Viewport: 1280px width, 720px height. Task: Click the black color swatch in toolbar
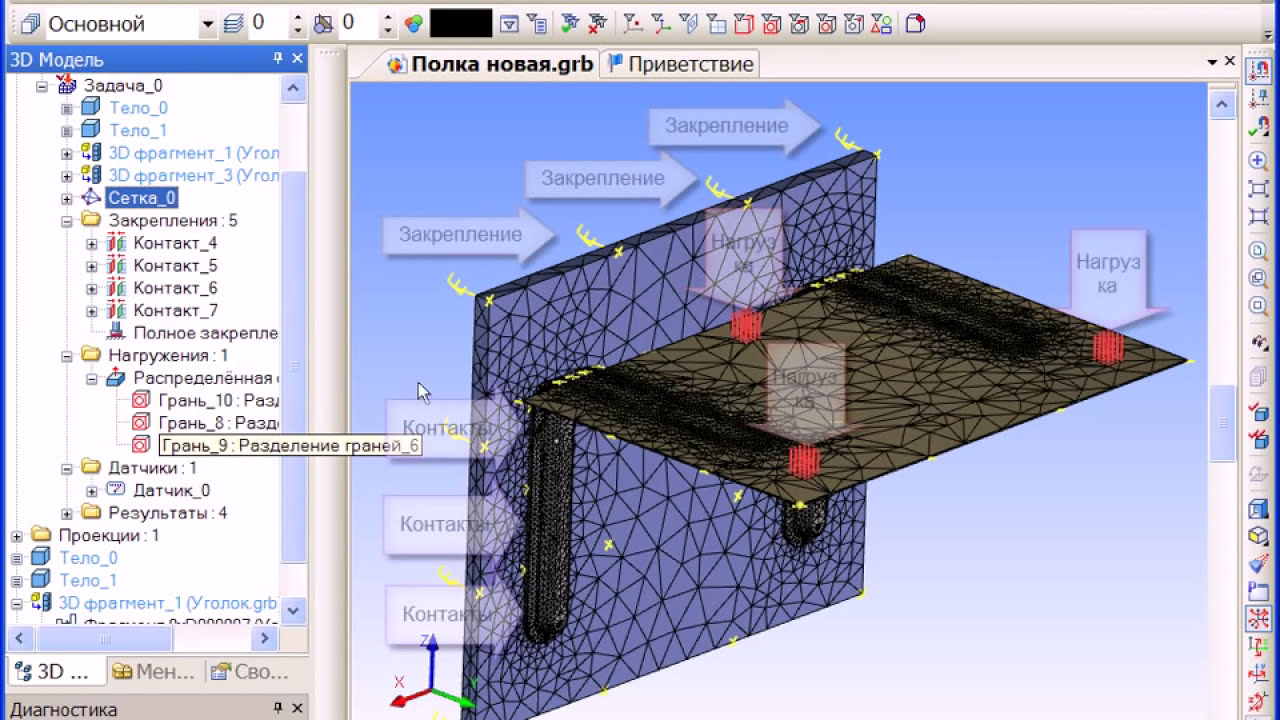(461, 24)
